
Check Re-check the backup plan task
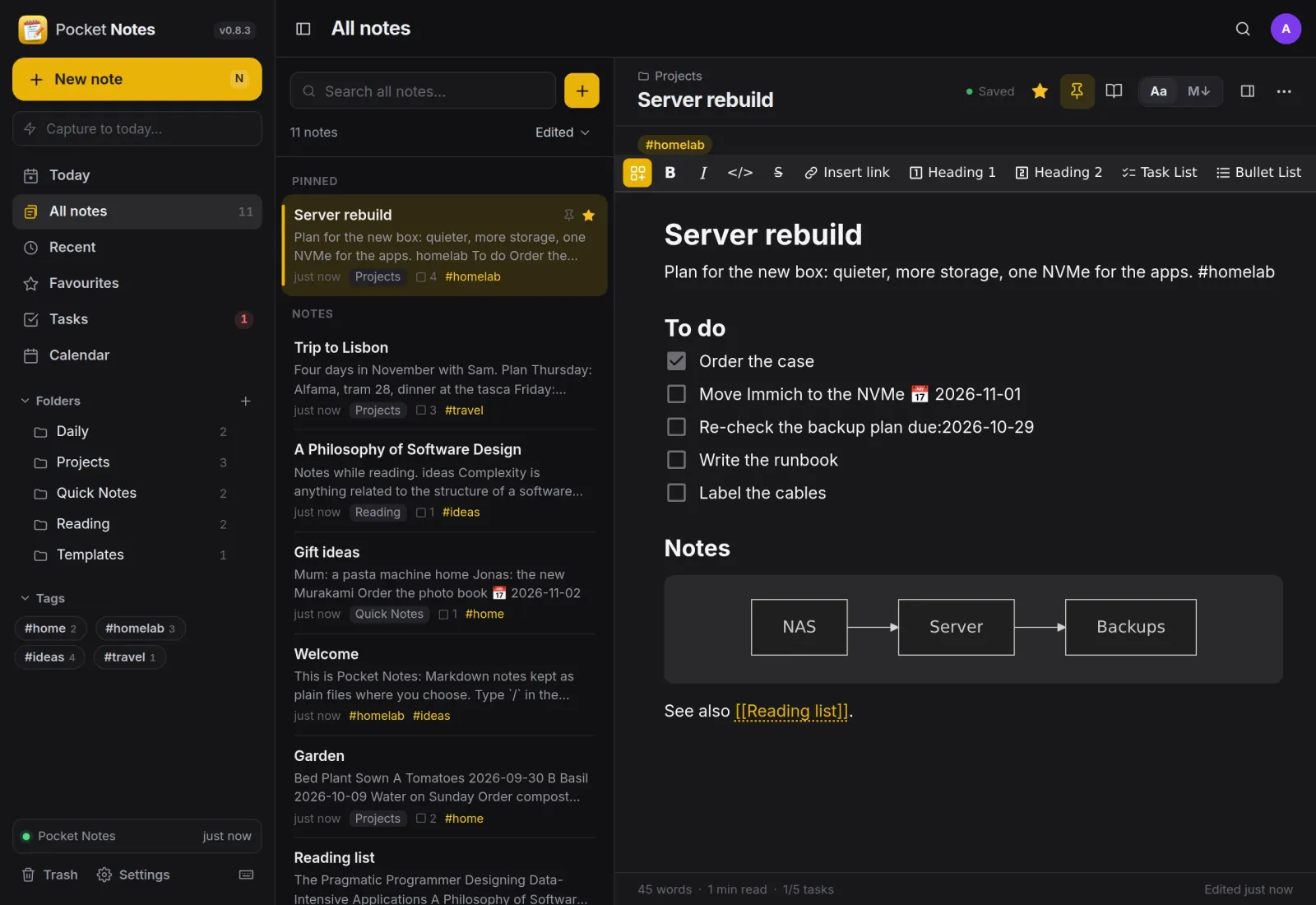click(x=676, y=427)
